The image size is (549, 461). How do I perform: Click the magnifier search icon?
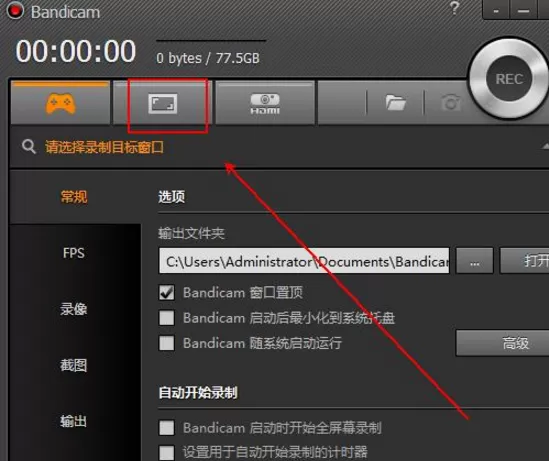tap(29, 146)
